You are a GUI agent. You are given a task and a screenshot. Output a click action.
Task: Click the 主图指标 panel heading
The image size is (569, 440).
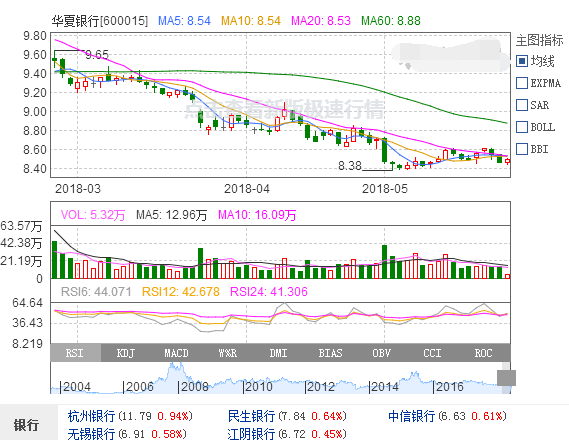pyautogui.click(x=540, y=40)
